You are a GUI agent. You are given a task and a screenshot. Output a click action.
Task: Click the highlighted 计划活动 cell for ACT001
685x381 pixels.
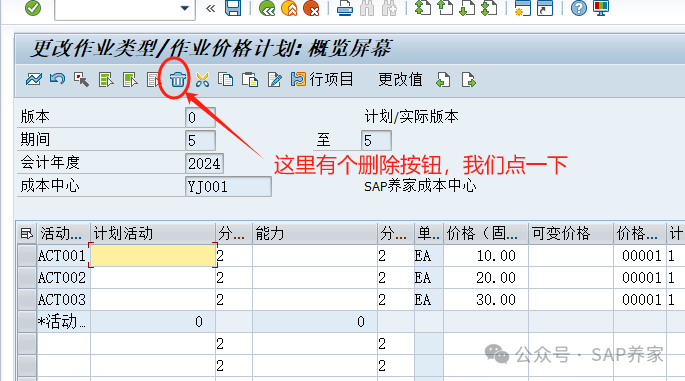[x=152, y=256]
